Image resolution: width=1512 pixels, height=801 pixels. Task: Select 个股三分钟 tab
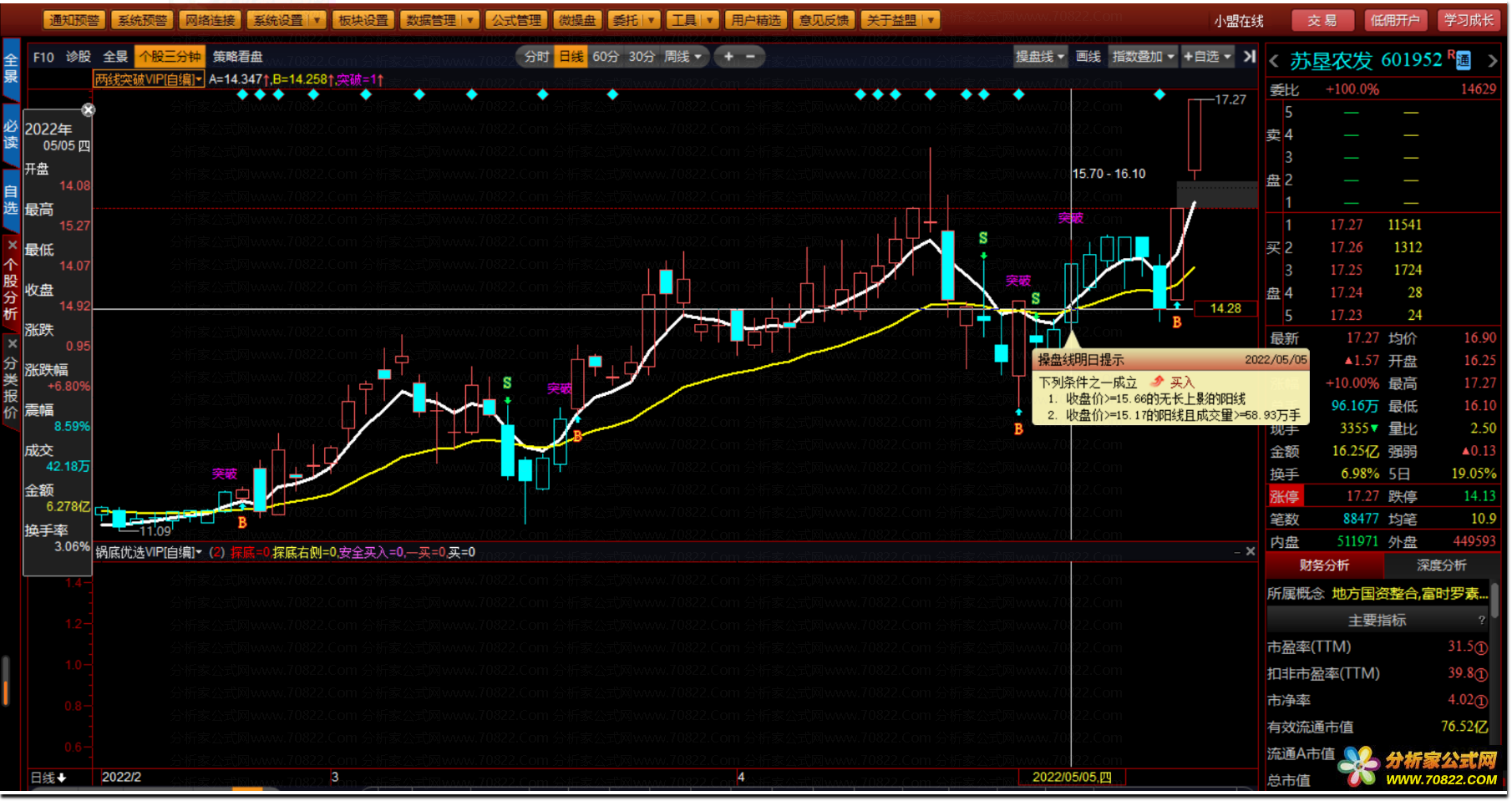coord(170,57)
